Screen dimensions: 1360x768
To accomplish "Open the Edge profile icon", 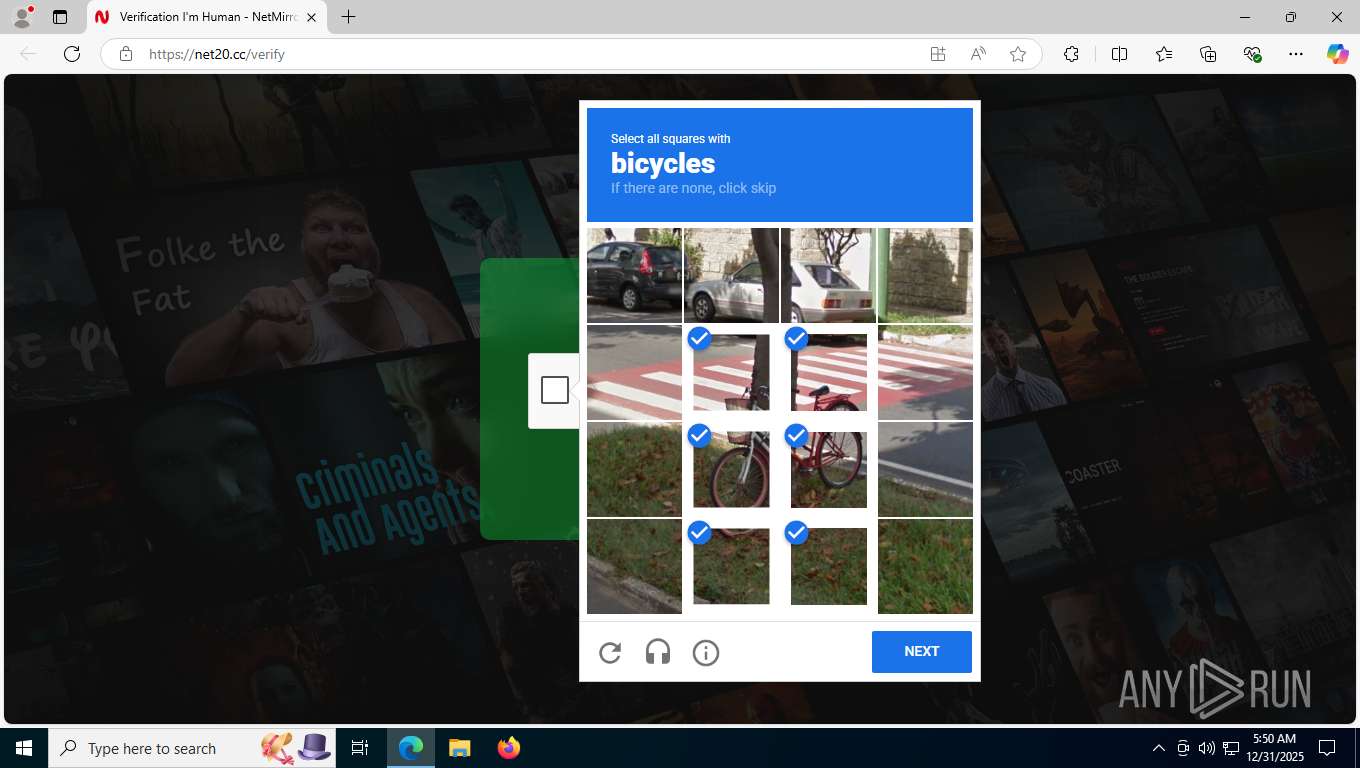I will click(x=22, y=17).
